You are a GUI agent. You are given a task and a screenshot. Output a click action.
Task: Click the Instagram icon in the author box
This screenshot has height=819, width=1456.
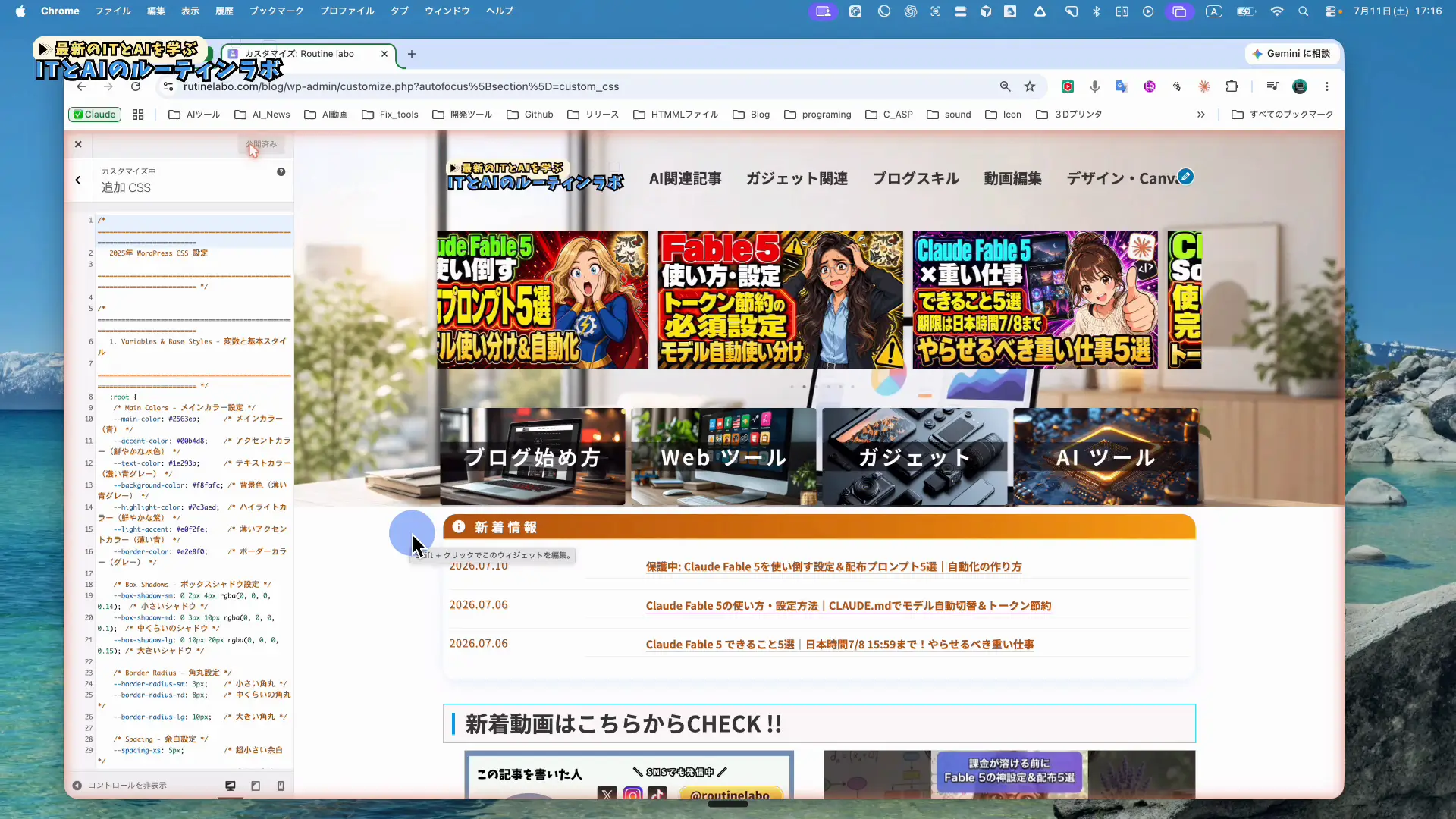[632, 794]
